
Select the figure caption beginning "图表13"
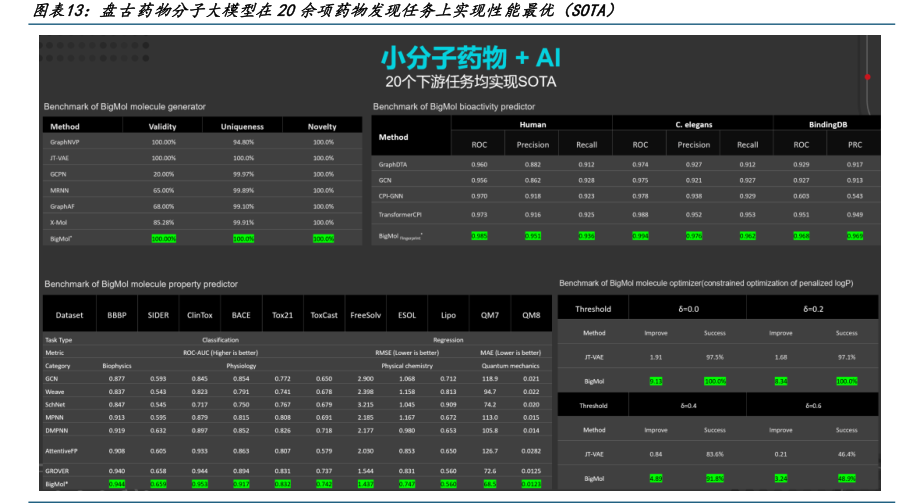point(325,10)
